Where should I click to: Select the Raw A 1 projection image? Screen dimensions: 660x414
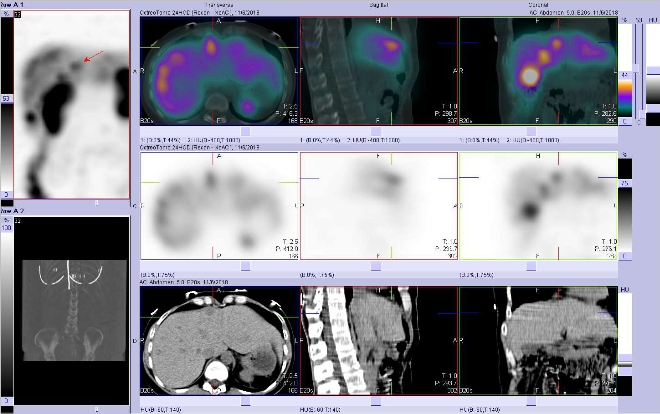pyautogui.click(x=72, y=104)
